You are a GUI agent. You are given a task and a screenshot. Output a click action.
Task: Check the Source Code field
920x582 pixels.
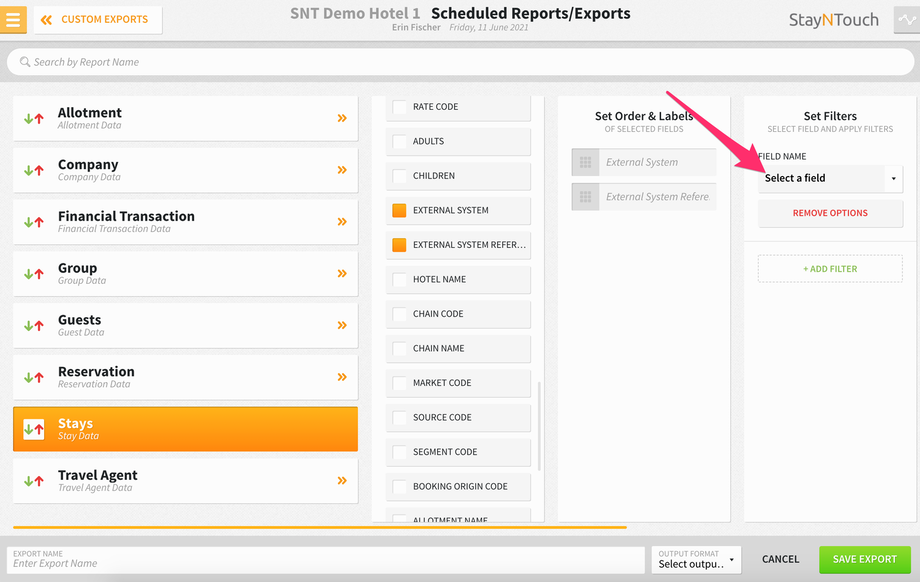point(399,417)
